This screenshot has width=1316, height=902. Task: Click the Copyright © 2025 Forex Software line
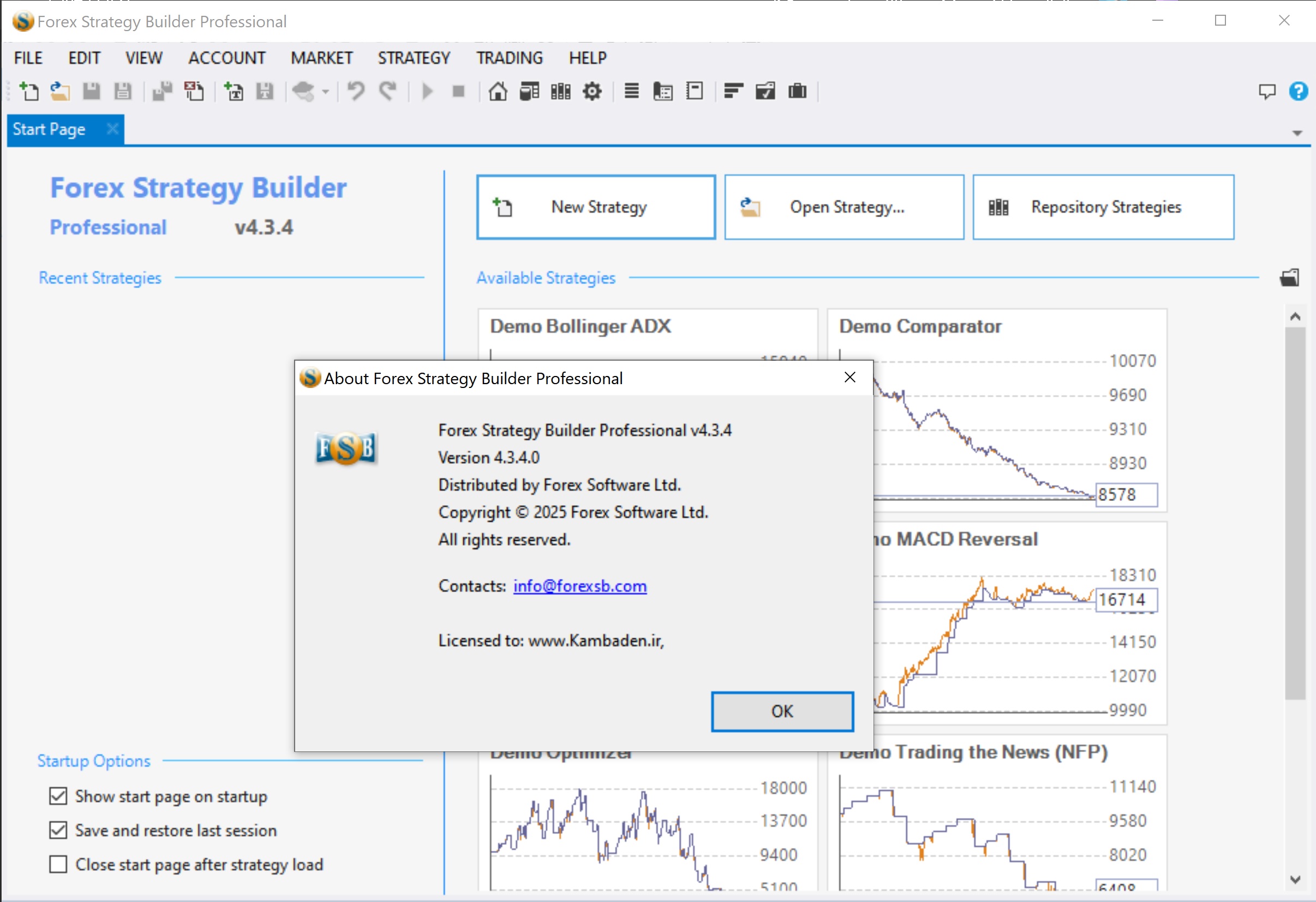pos(573,512)
